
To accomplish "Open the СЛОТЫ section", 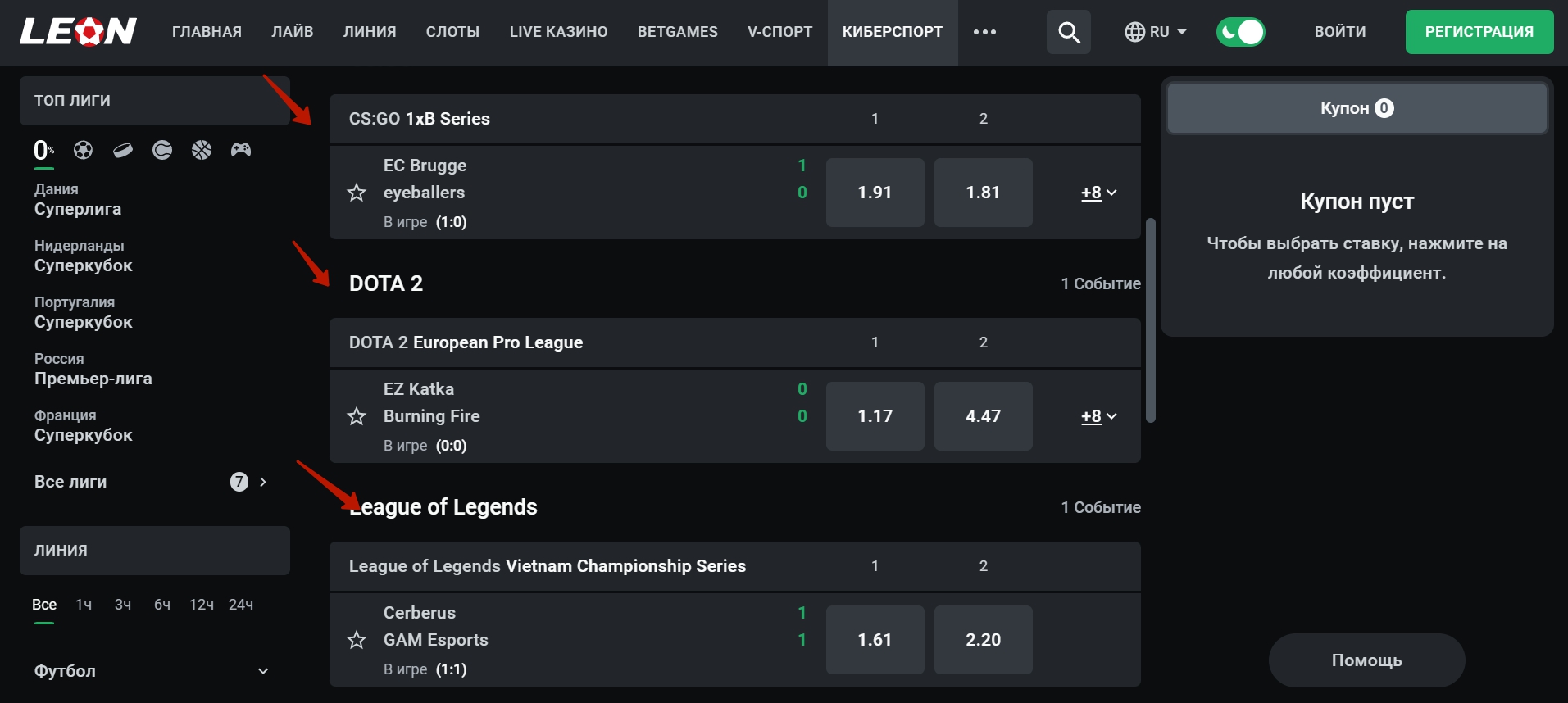I will [x=452, y=32].
